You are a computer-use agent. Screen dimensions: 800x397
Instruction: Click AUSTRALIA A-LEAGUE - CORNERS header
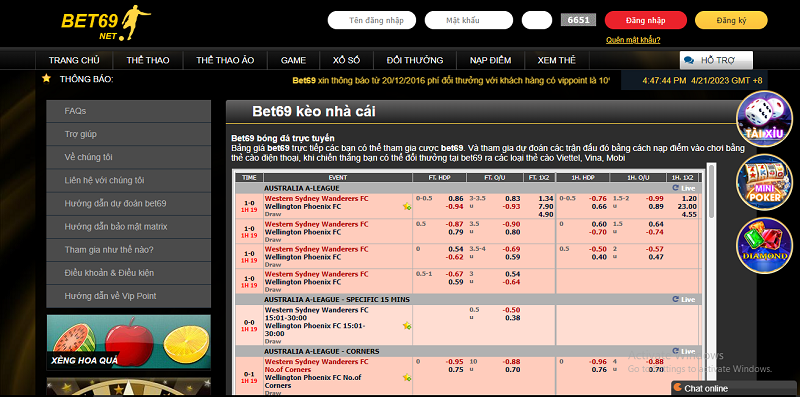(321, 351)
